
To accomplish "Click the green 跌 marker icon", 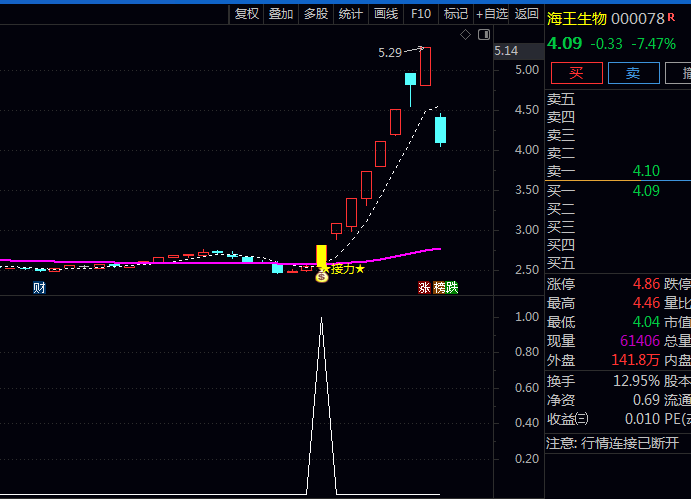I will 452,288.
